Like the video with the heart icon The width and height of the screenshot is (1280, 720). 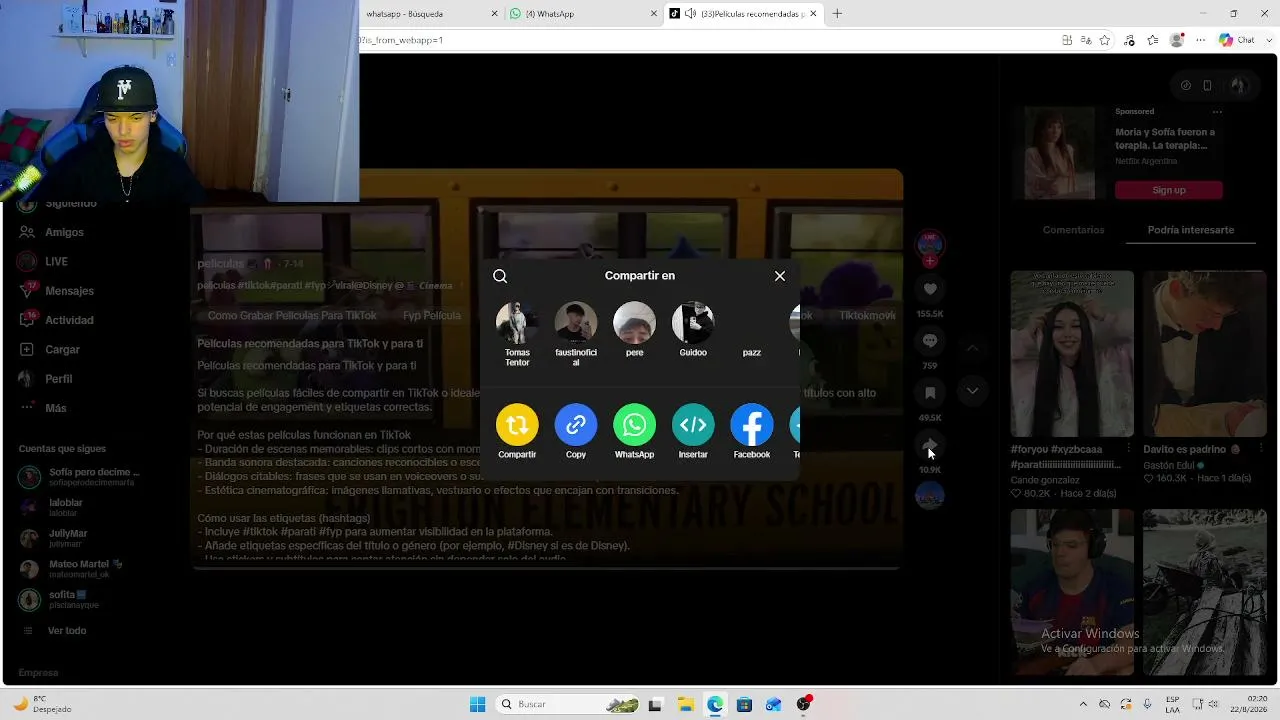[x=930, y=289]
